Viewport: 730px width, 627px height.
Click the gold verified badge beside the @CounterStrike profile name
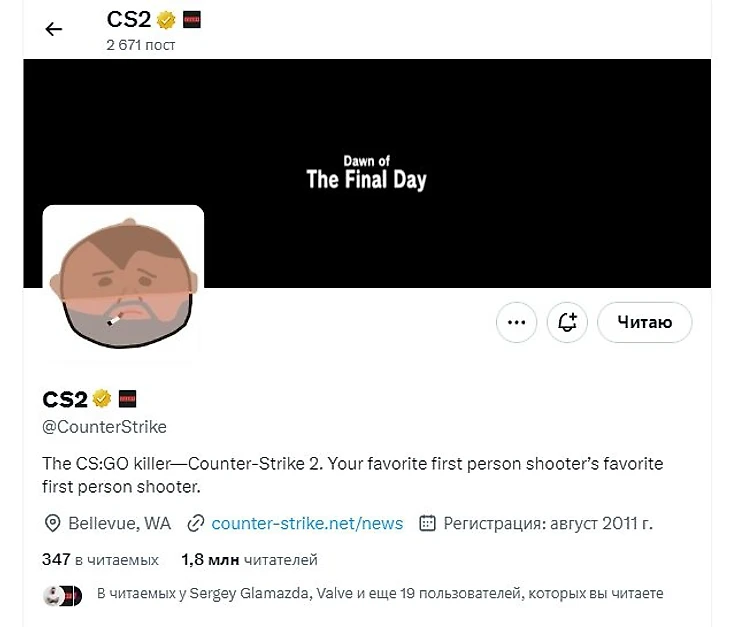101,398
